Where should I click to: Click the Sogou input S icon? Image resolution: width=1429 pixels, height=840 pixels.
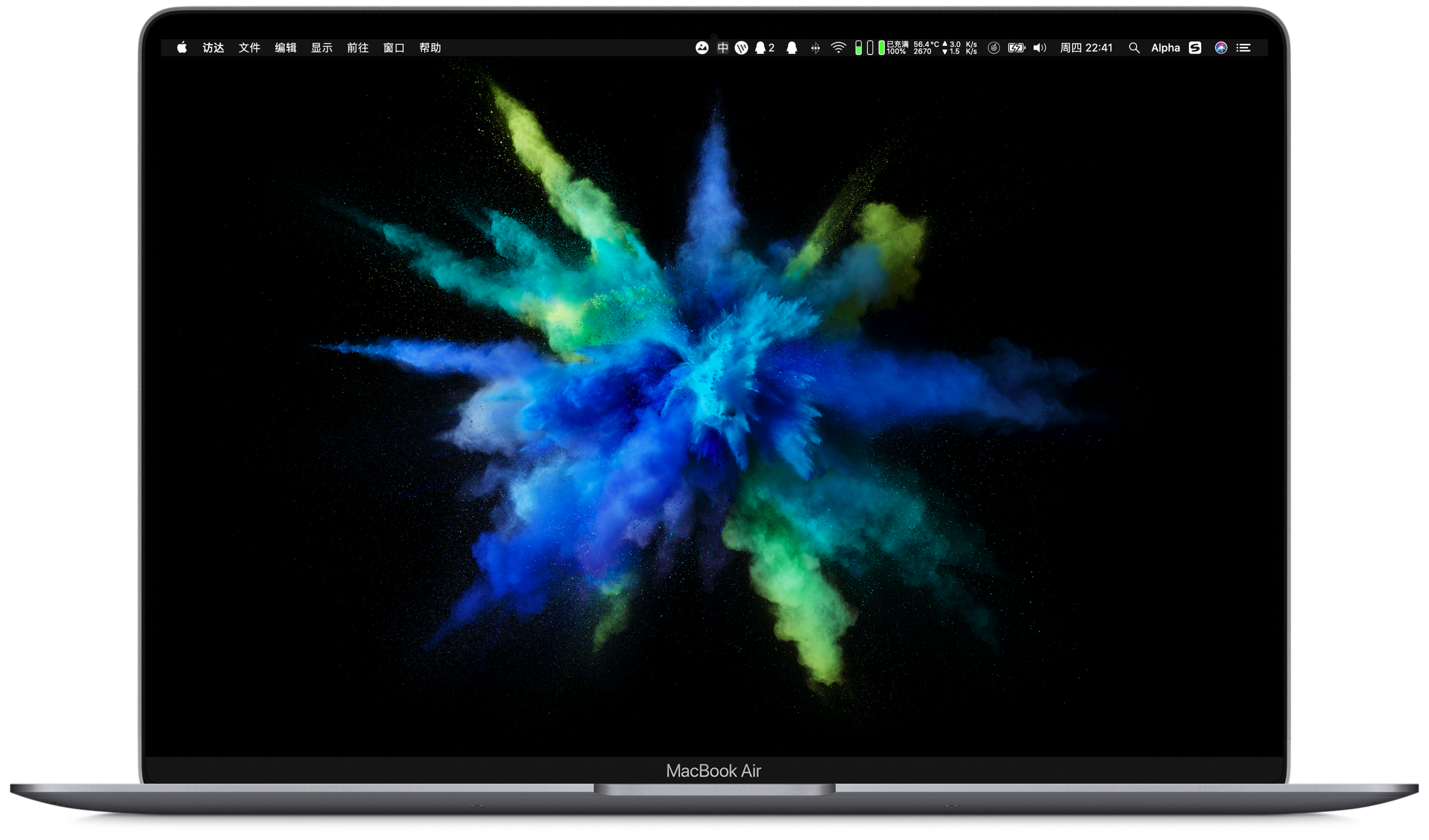(x=1195, y=48)
